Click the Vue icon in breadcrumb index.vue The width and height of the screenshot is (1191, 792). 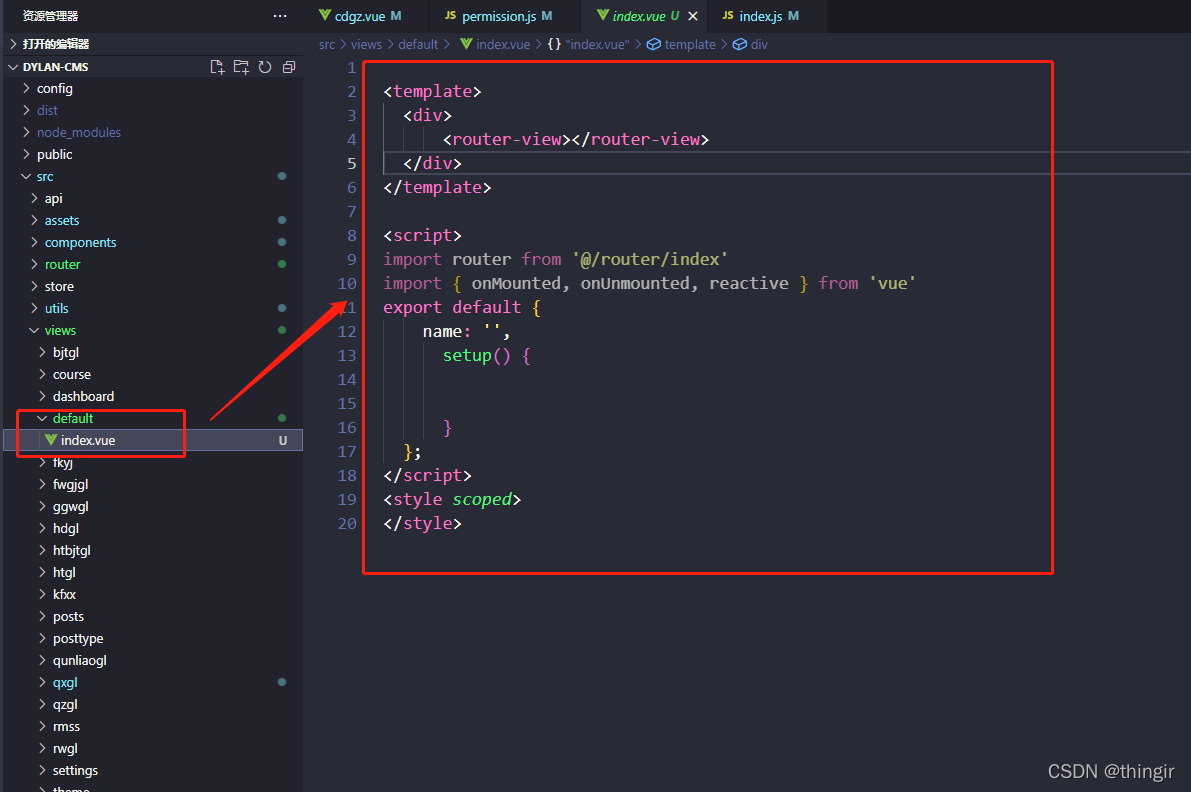[466, 44]
